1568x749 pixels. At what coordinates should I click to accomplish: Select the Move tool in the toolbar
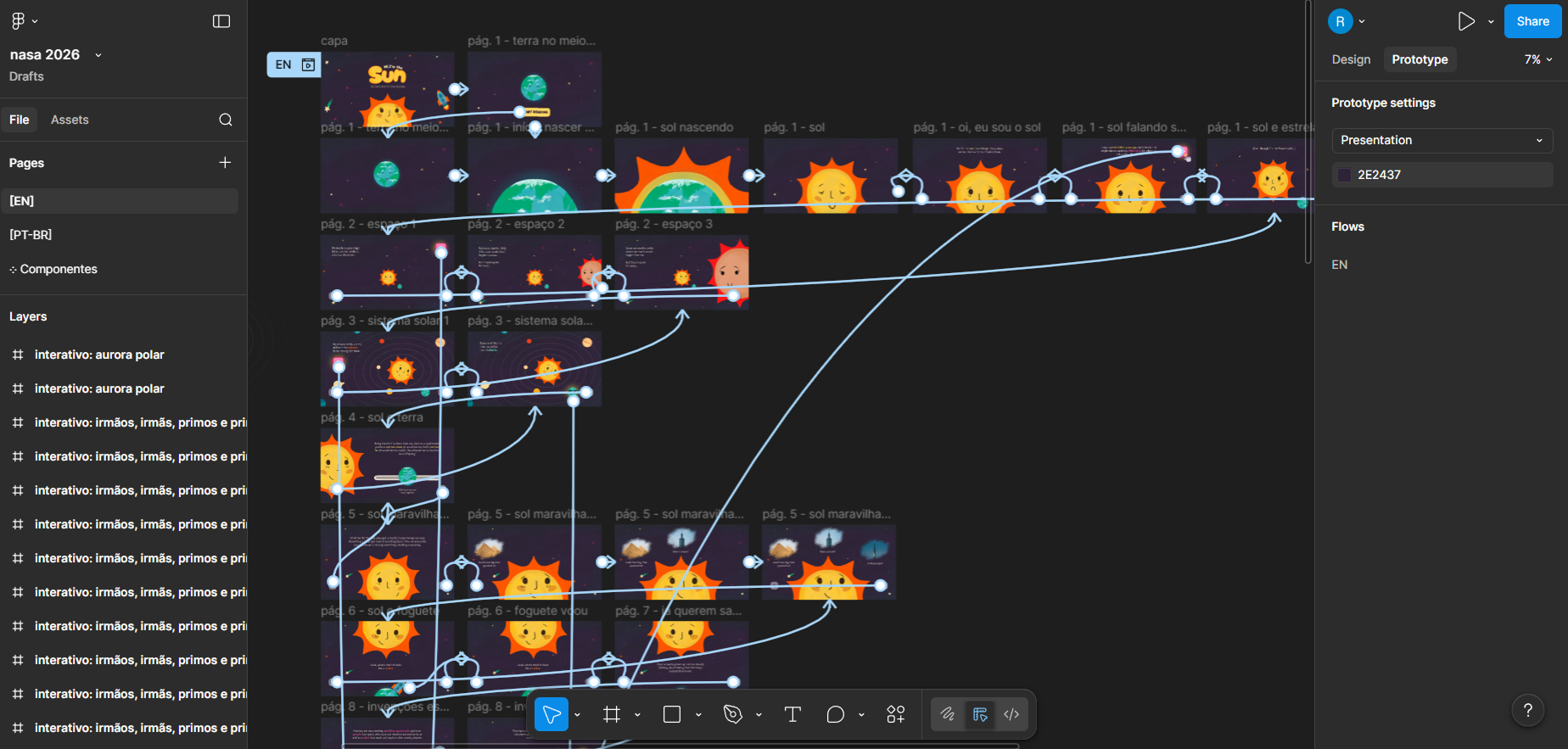552,714
